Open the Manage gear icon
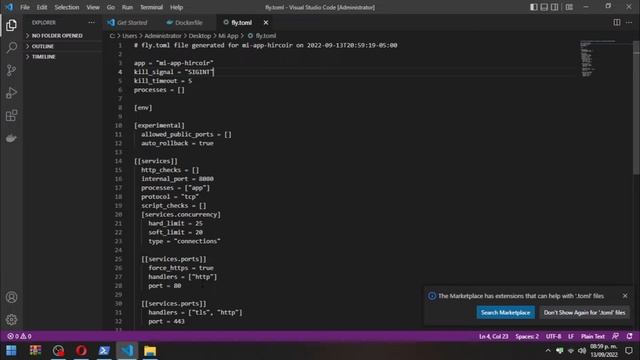 coord(11,320)
